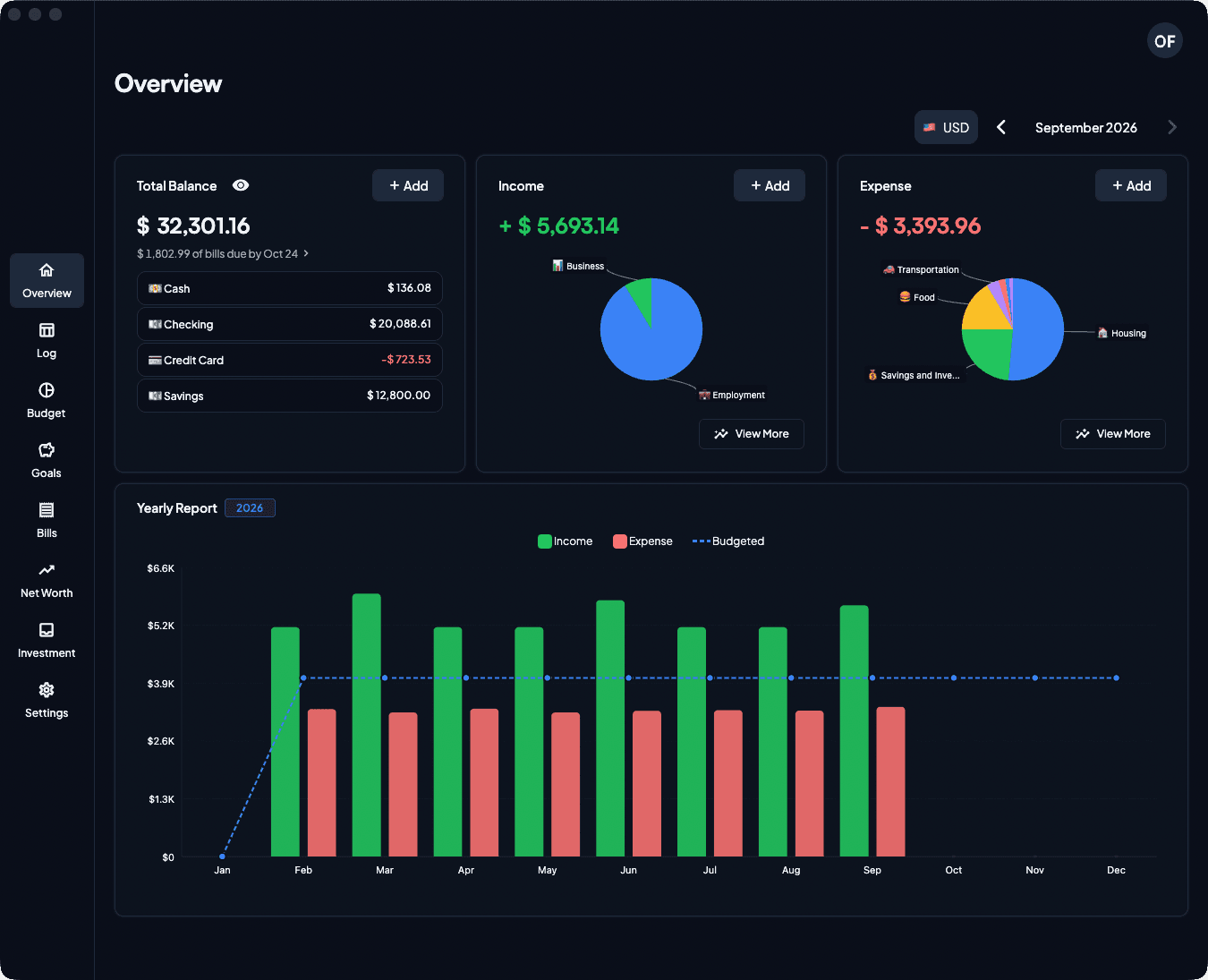Toggle Income series in chart legend
The width and height of the screenshot is (1208, 980).
pos(565,541)
